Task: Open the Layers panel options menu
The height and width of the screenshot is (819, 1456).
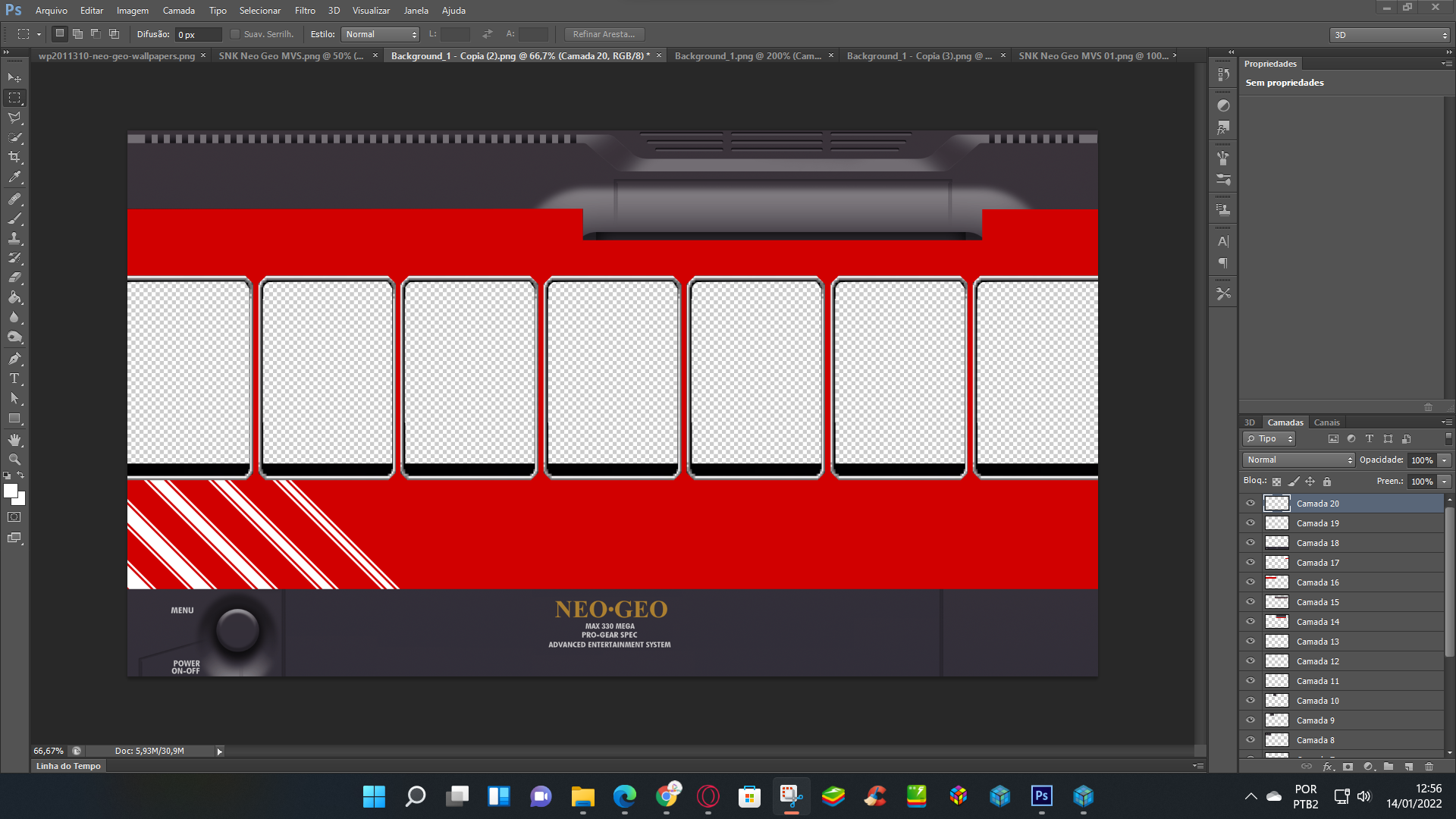Action: coord(1446,422)
